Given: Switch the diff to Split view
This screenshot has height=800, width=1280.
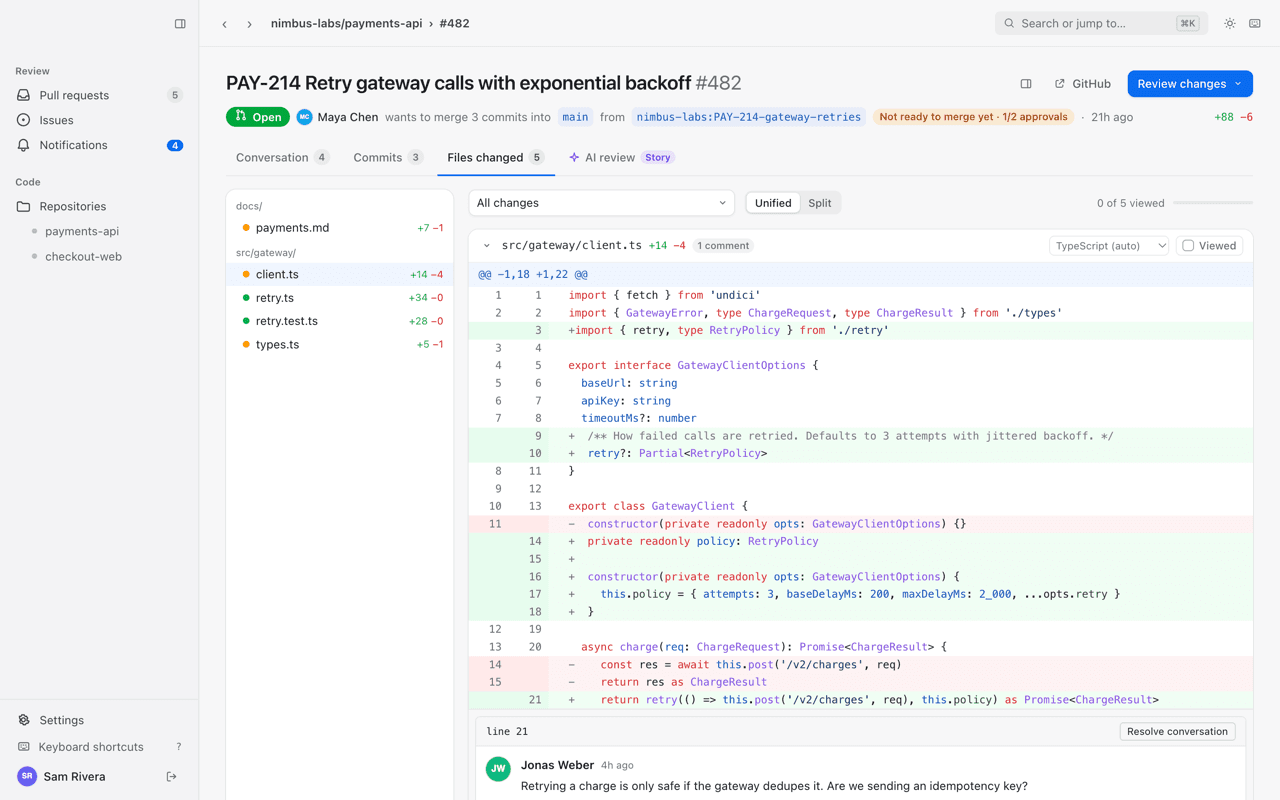Looking at the screenshot, I should tap(819, 203).
